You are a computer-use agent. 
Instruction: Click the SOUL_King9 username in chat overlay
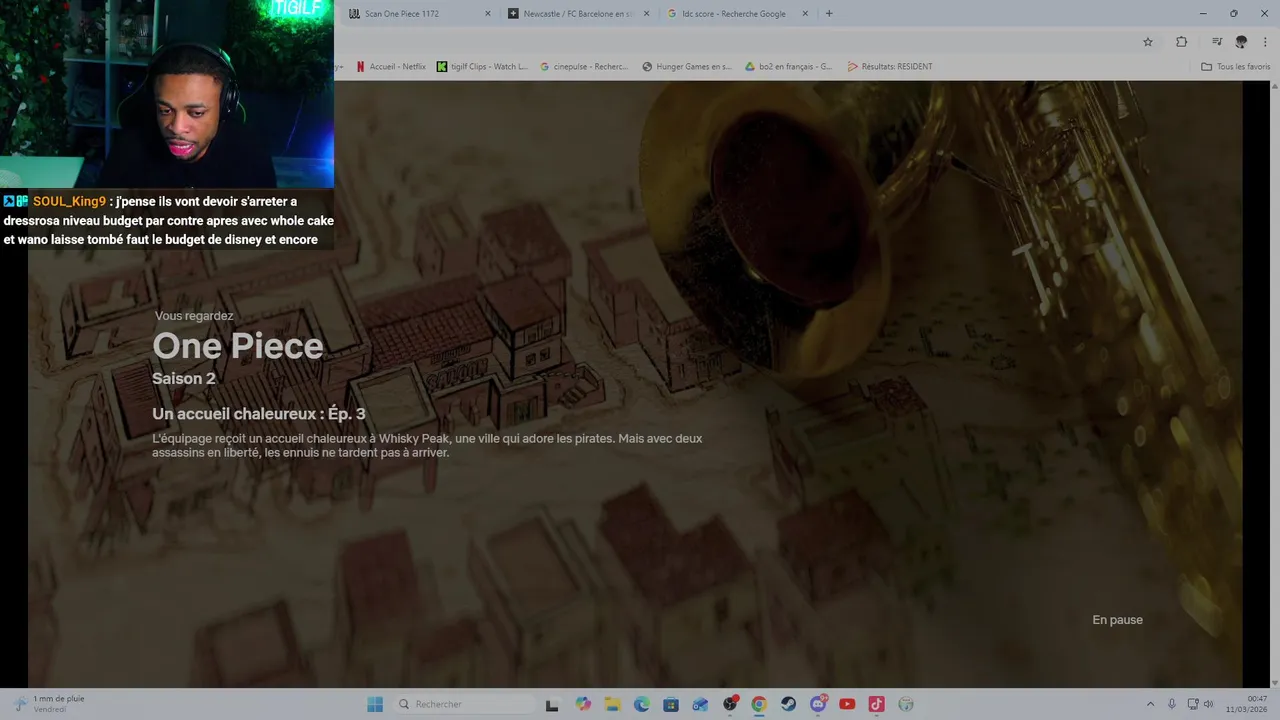click(69, 202)
